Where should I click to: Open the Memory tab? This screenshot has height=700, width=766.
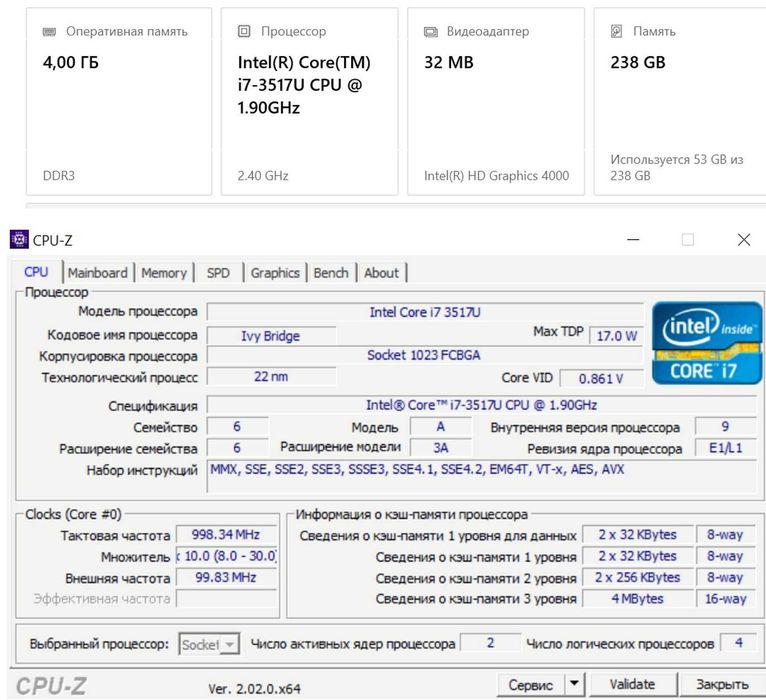point(164,273)
